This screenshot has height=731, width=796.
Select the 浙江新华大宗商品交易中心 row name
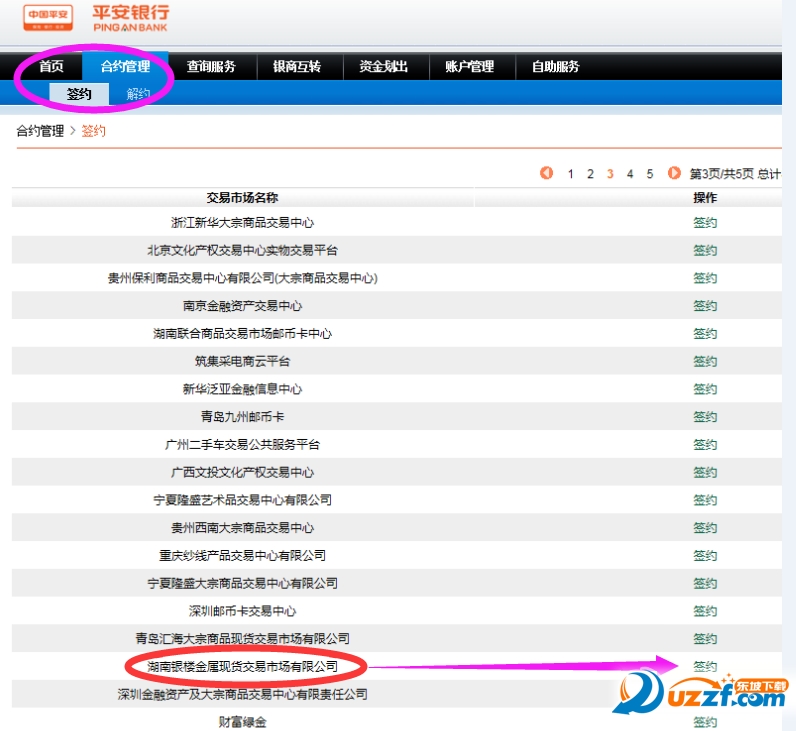pyautogui.click(x=242, y=222)
